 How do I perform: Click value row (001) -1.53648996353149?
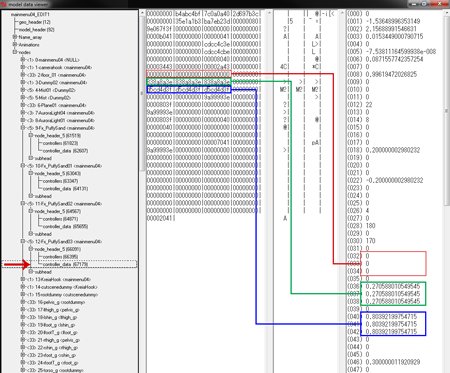point(383,21)
